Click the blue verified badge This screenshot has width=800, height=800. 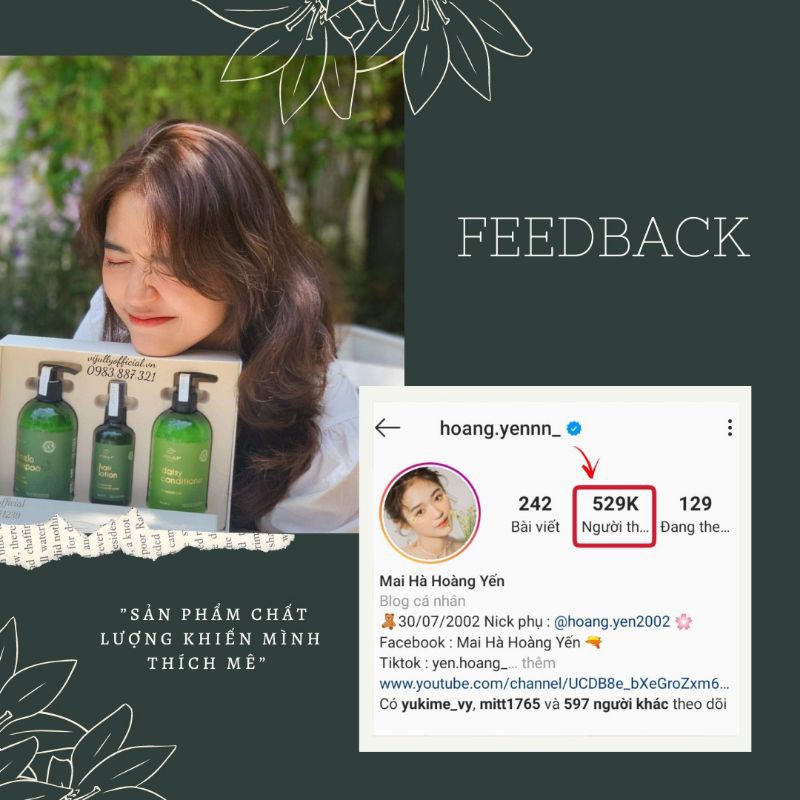[x=574, y=428]
